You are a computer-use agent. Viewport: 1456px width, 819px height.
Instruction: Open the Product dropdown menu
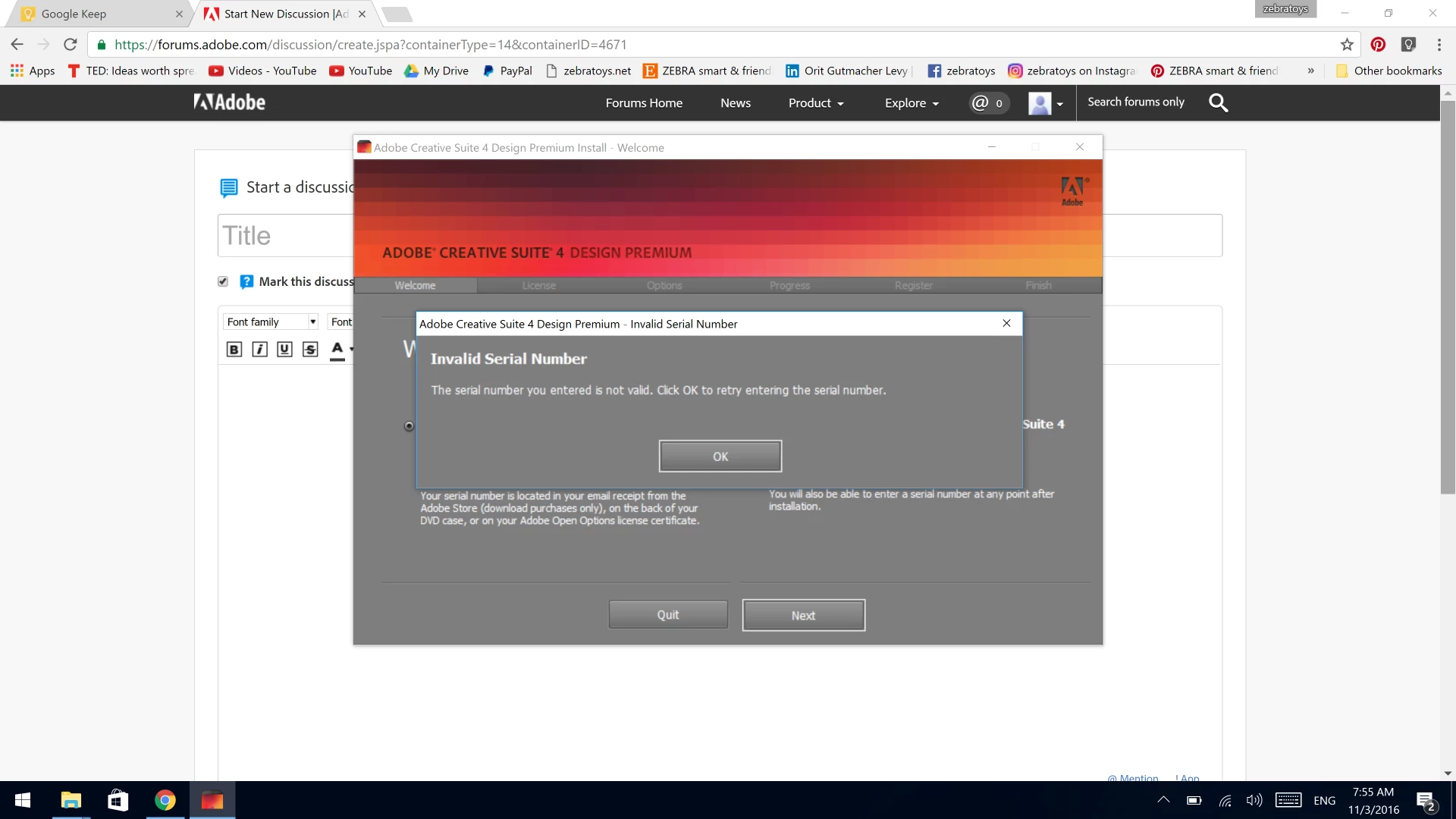[x=816, y=103]
